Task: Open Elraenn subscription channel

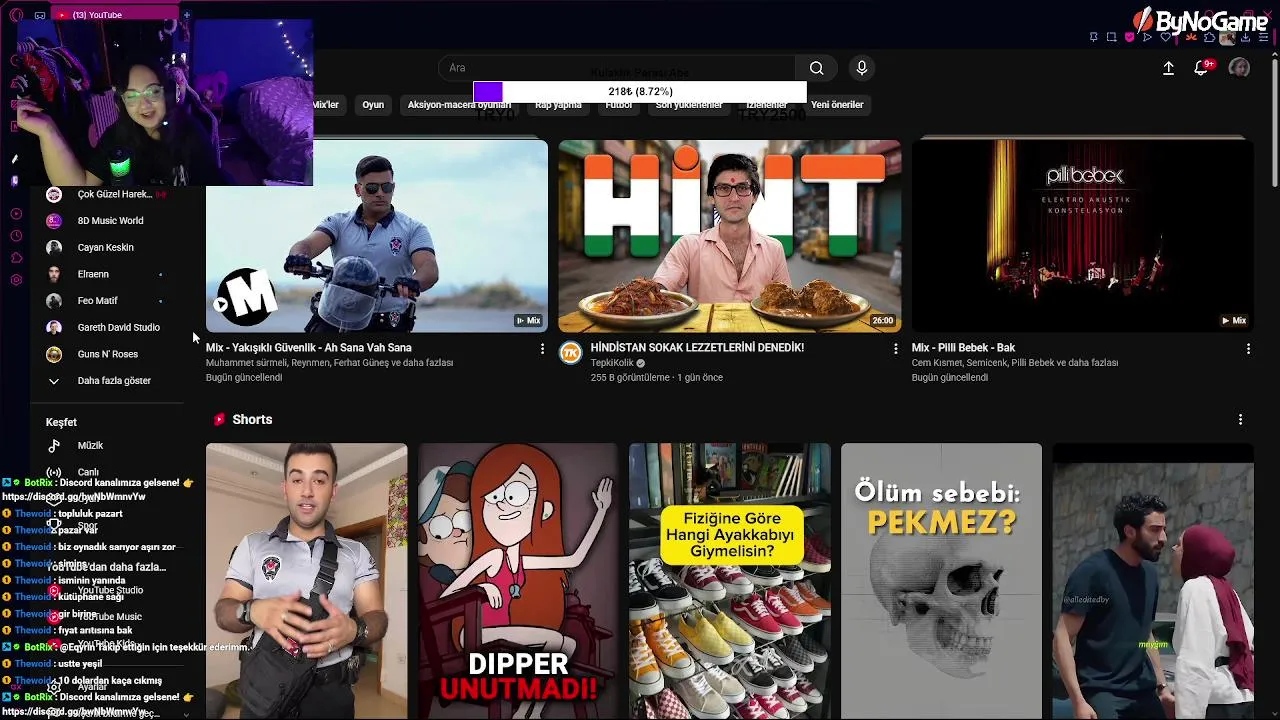Action: click(93, 274)
